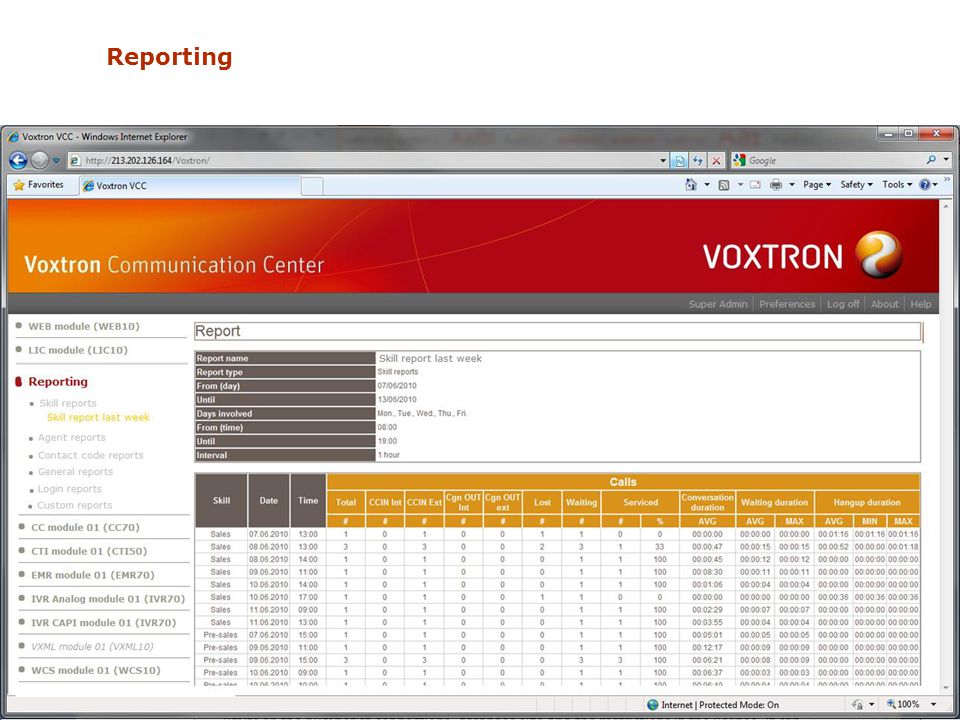
Task: Click the Skill column header
Action: tap(221, 500)
